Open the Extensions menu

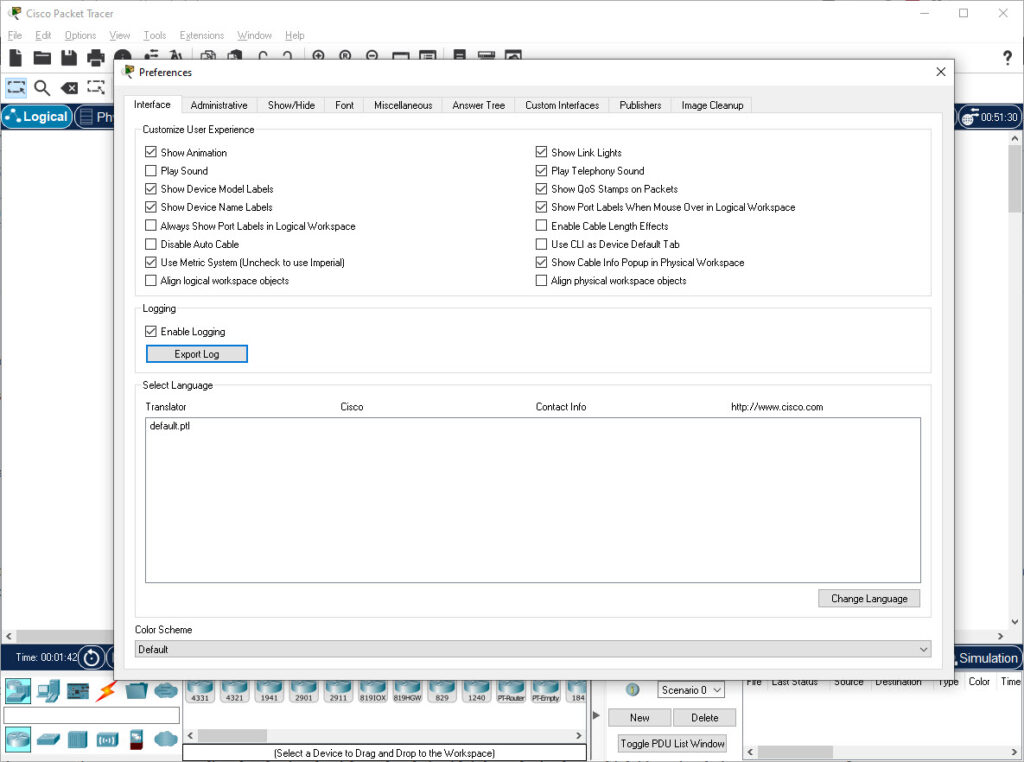202,35
